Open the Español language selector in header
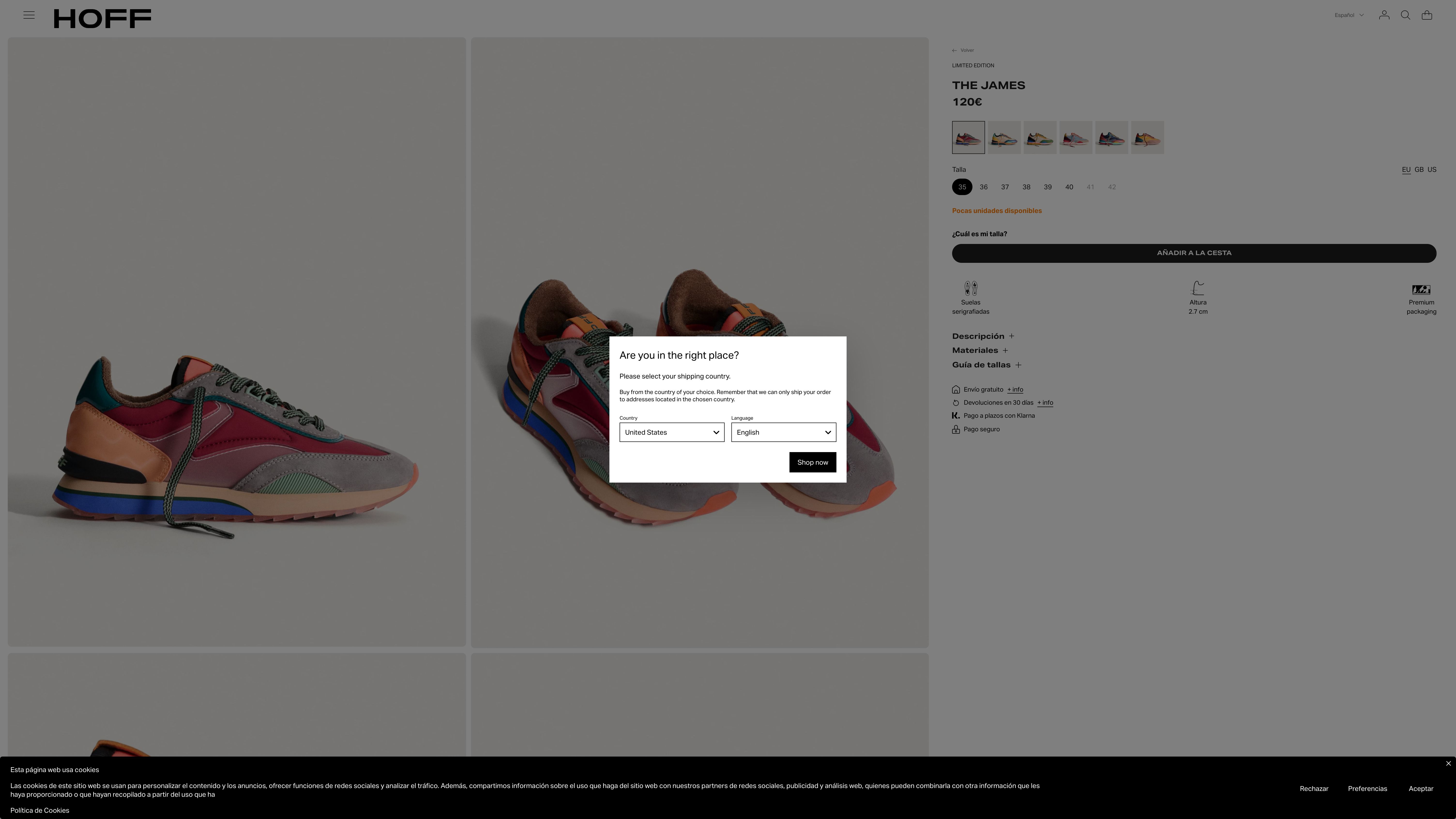The image size is (1456, 819). (1349, 15)
